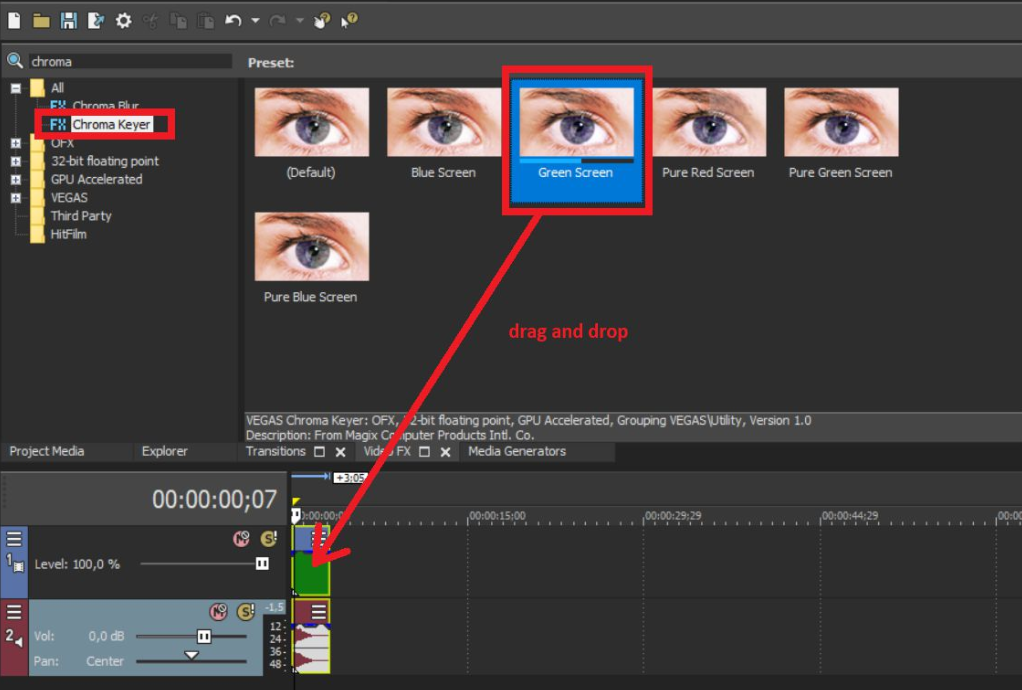This screenshot has height=690, width=1022.
Task: Click the Interactive Tutorials hand icon
Action: [x=322, y=20]
